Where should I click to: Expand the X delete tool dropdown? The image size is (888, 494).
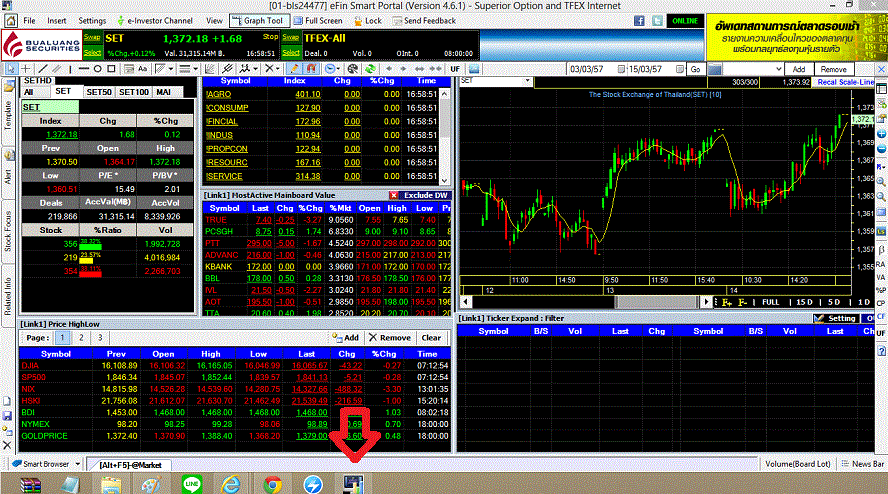tap(277, 69)
